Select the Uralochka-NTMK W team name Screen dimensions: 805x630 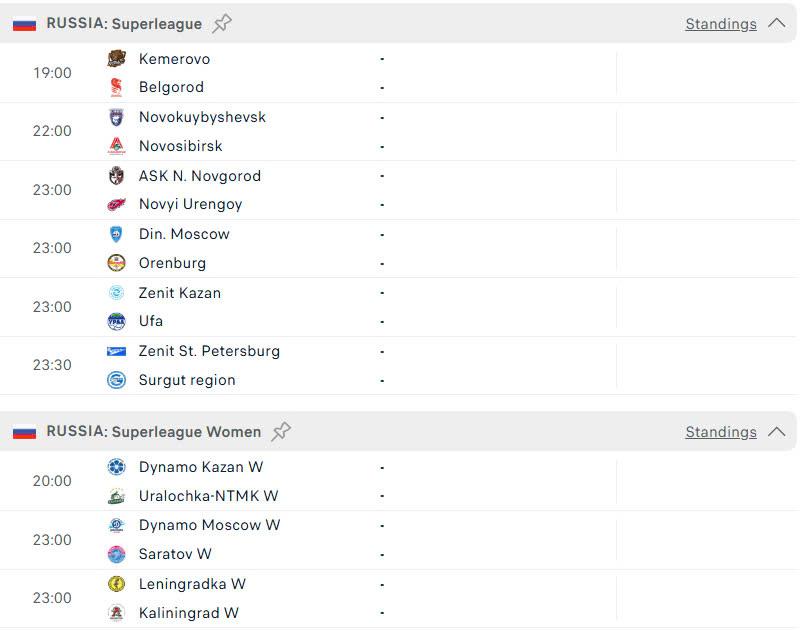click(x=208, y=496)
